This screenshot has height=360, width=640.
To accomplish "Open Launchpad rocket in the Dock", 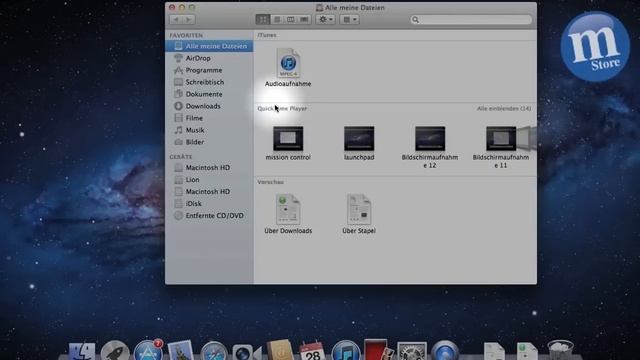I will point(115,351).
